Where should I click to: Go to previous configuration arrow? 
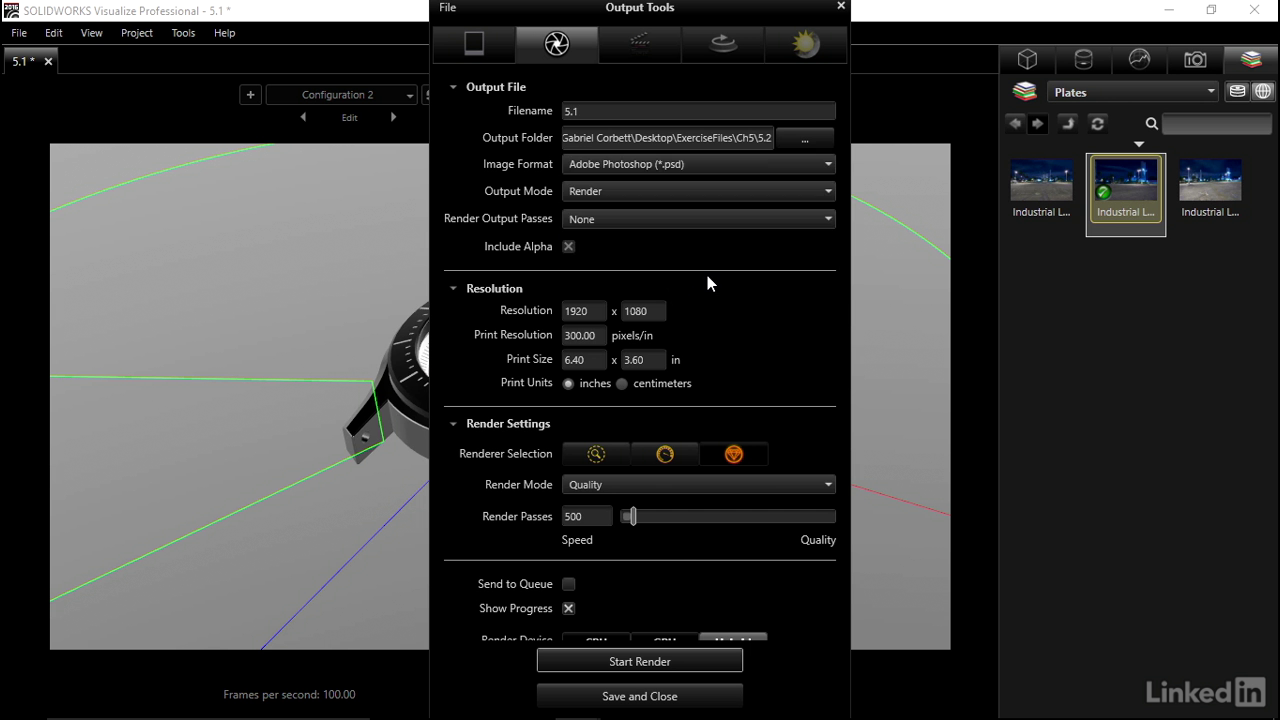click(304, 117)
